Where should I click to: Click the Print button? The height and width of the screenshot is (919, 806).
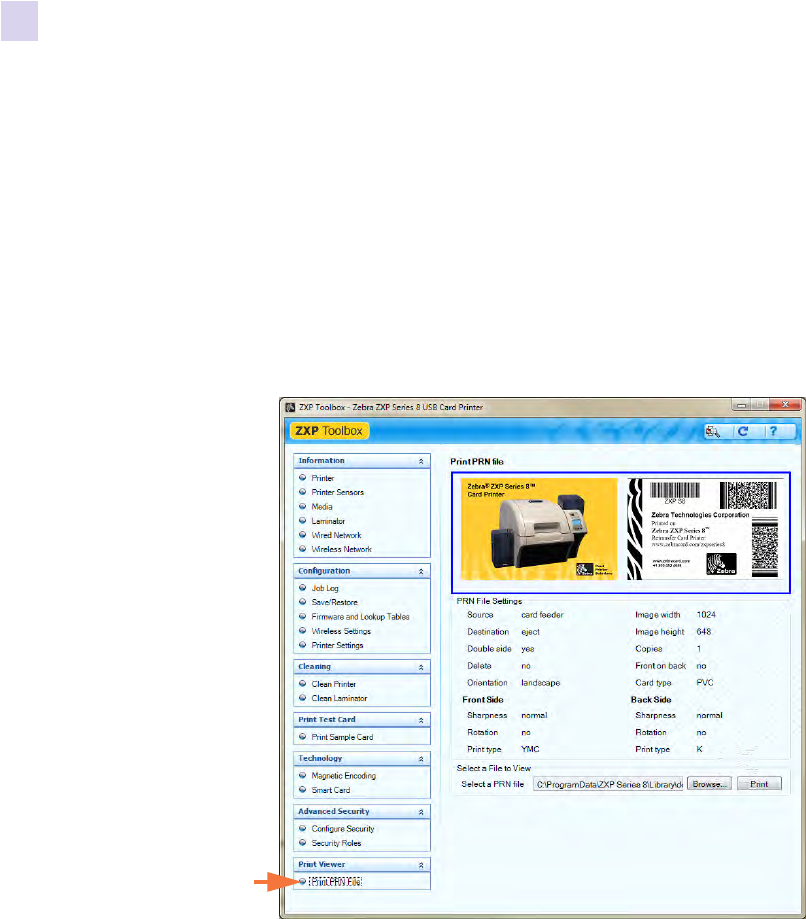tap(759, 784)
